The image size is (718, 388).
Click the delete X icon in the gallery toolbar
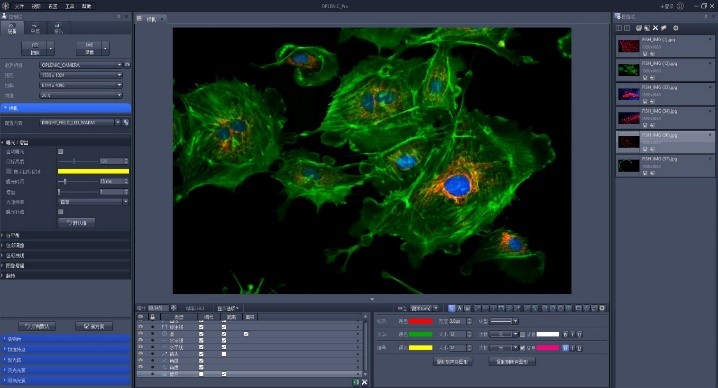(655, 28)
